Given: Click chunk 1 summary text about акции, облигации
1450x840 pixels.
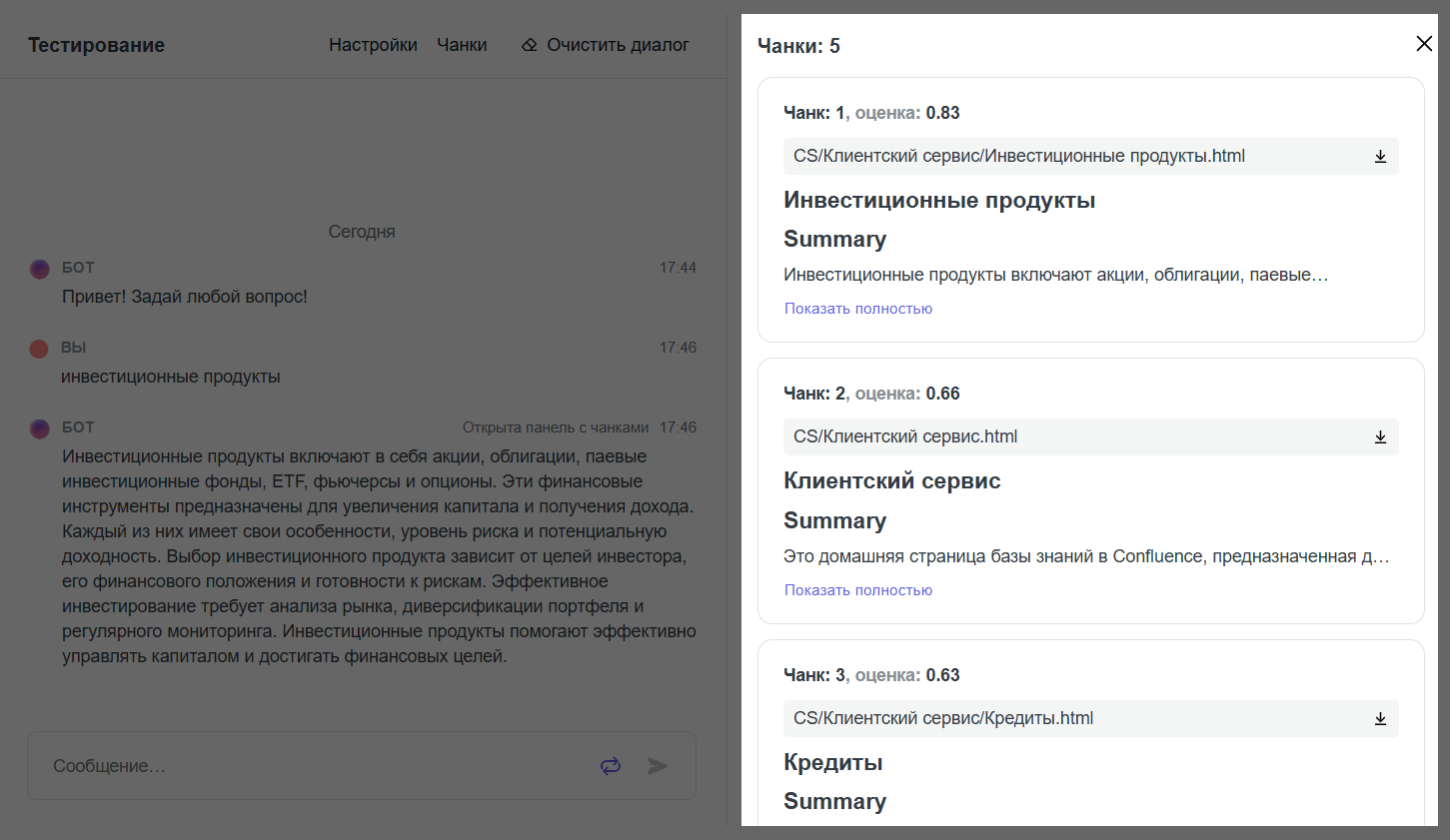Looking at the screenshot, I should point(1056,275).
